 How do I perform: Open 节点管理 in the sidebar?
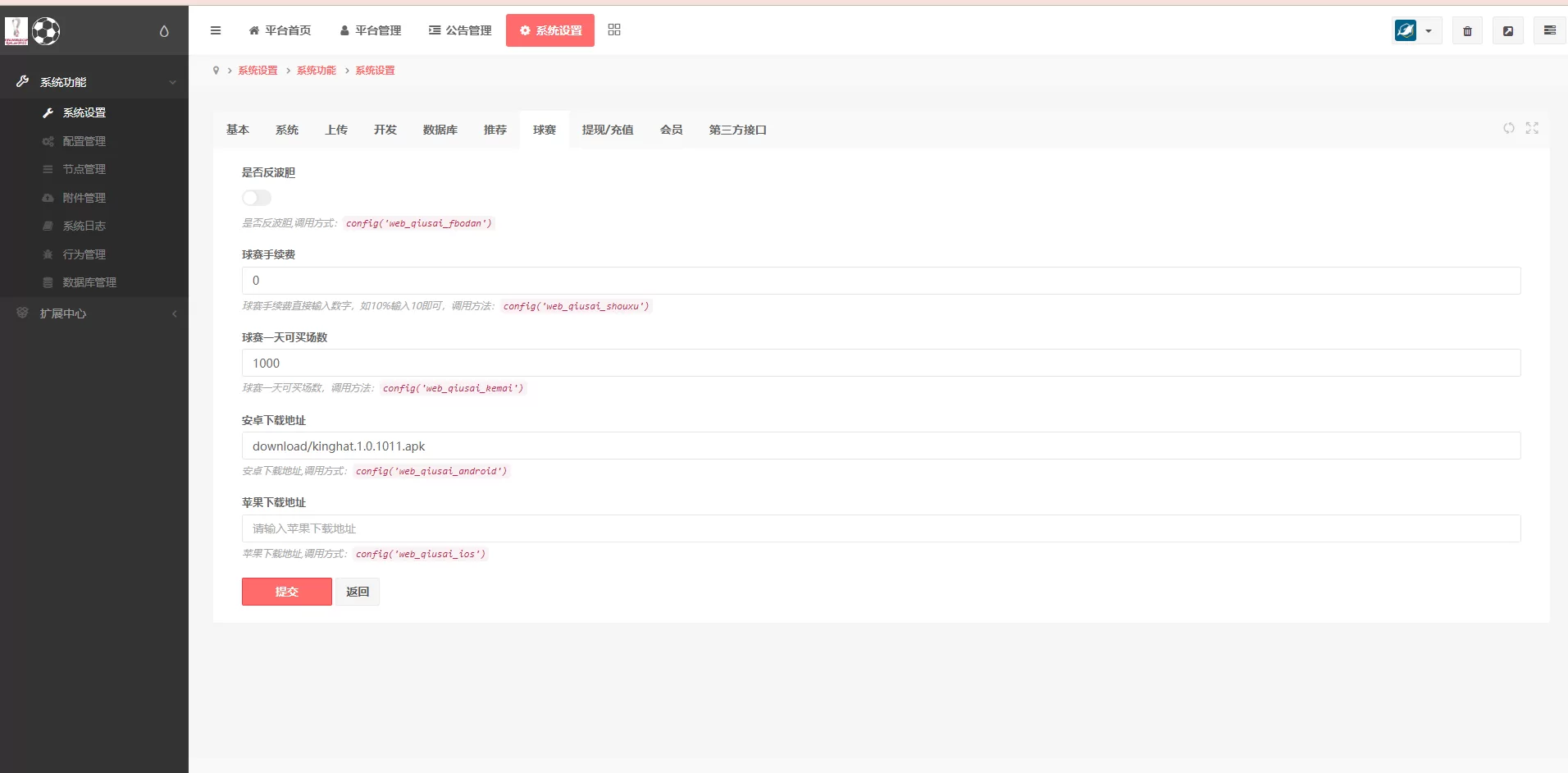click(x=84, y=169)
